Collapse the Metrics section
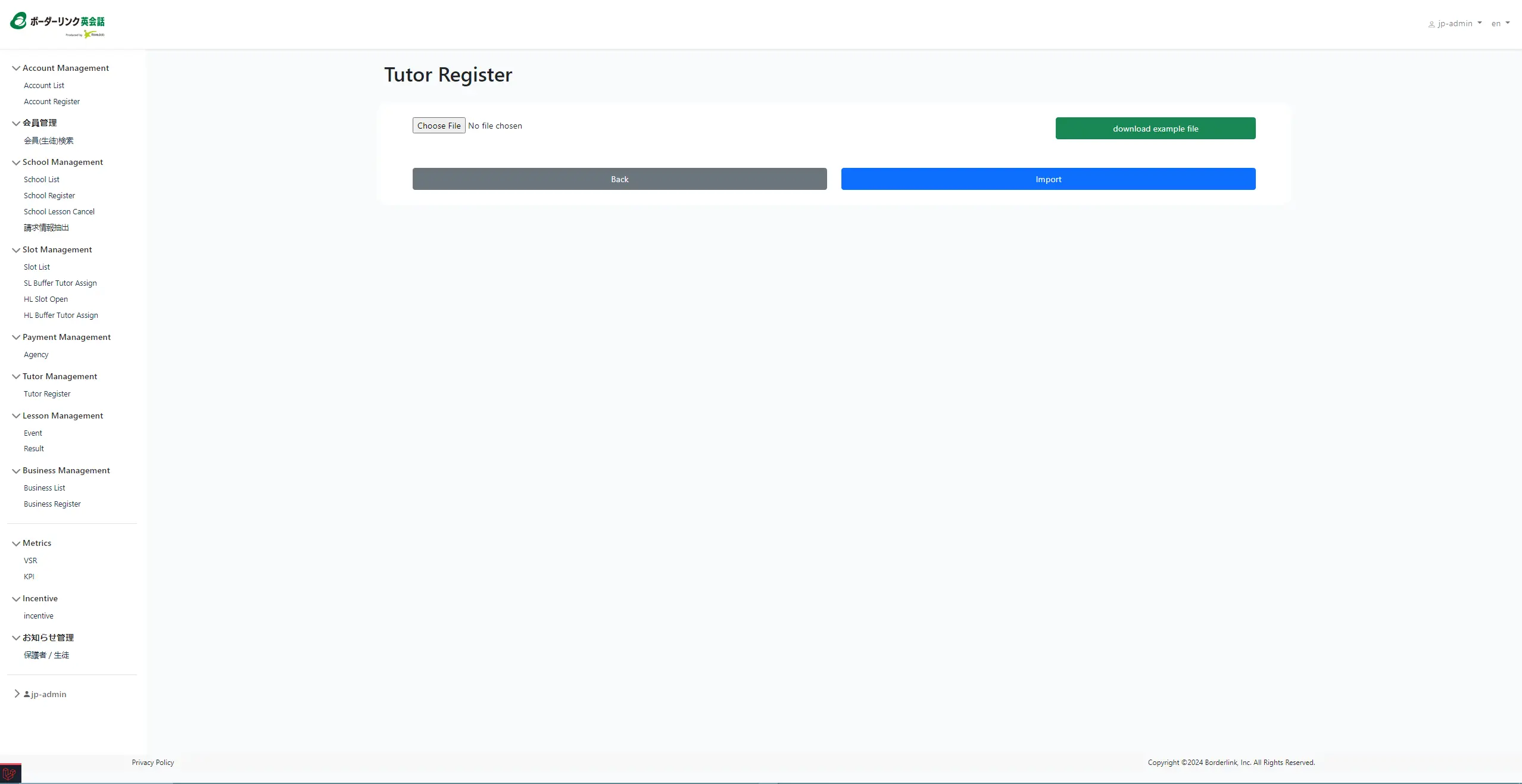This screenshot has height=784, width=1522. tap(16, 544)
